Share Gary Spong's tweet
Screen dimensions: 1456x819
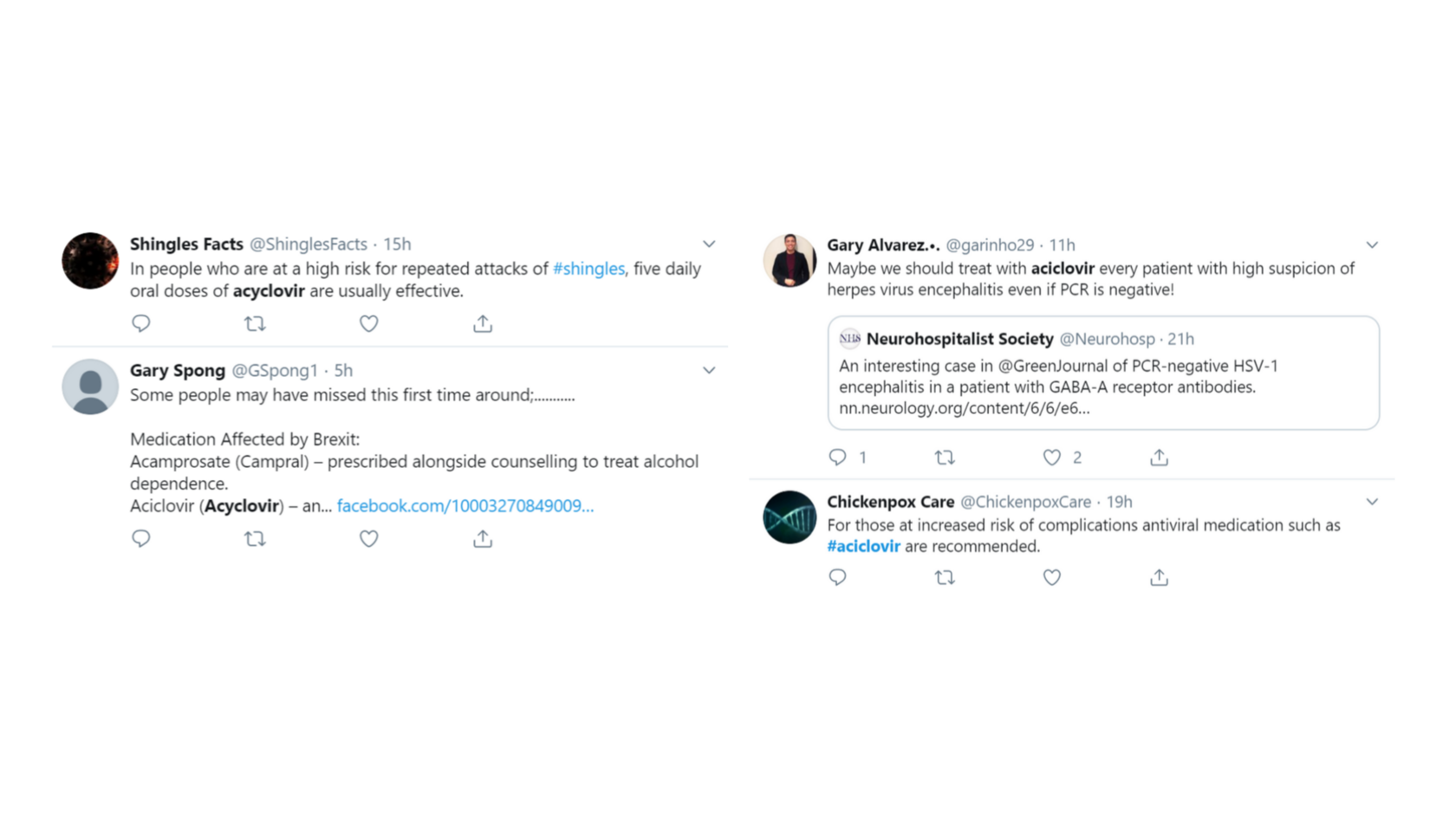482,538
